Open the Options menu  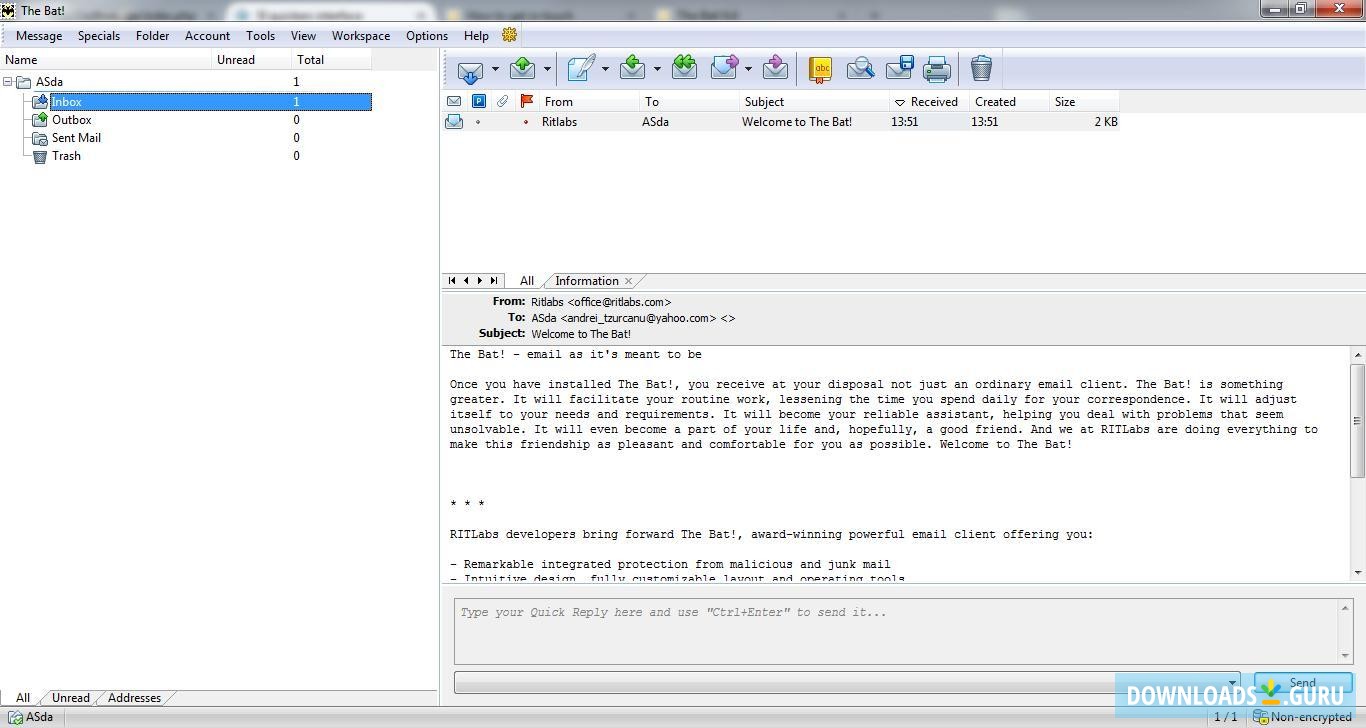(x=427, y=36)
